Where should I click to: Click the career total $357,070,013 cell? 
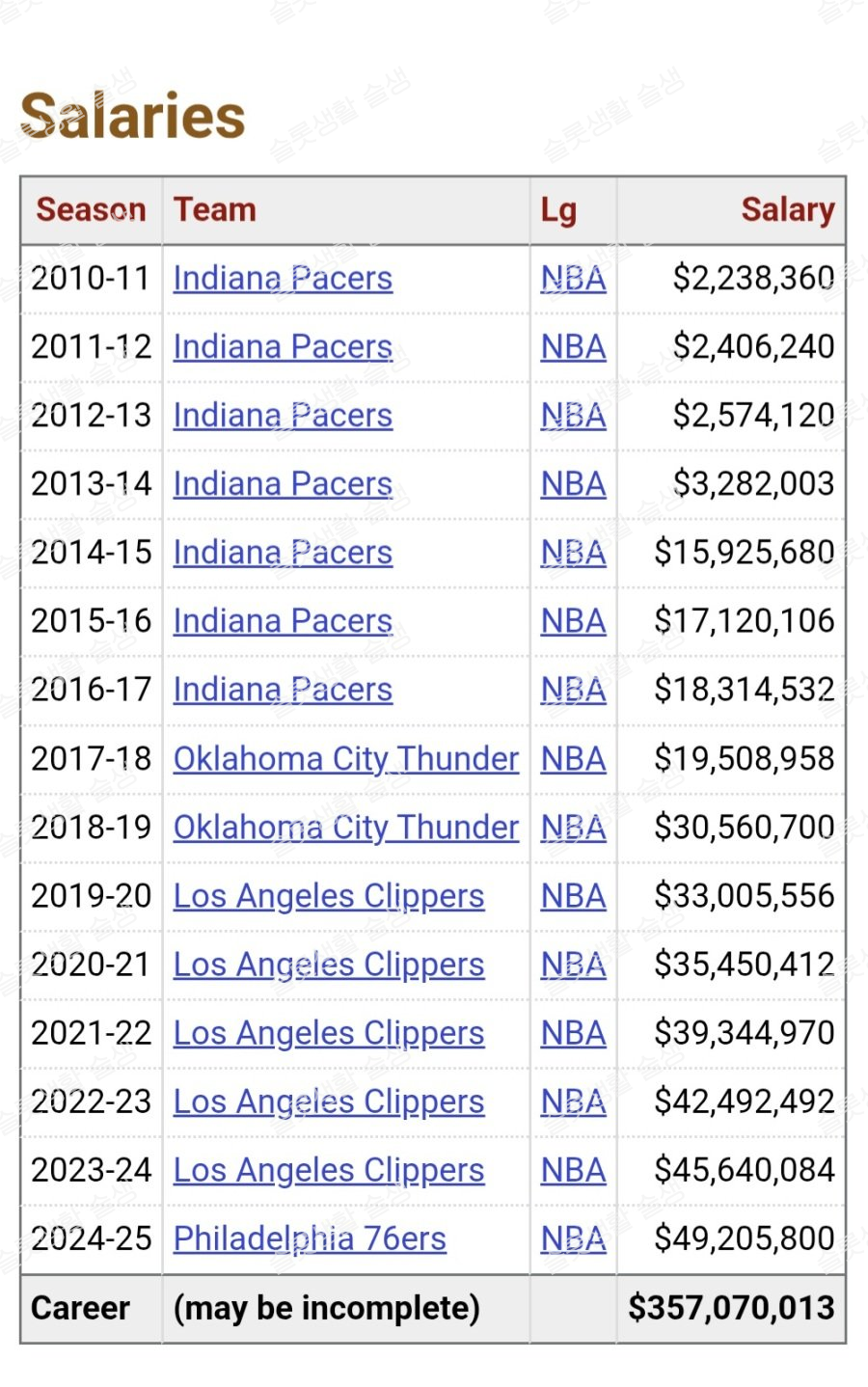731,1308
